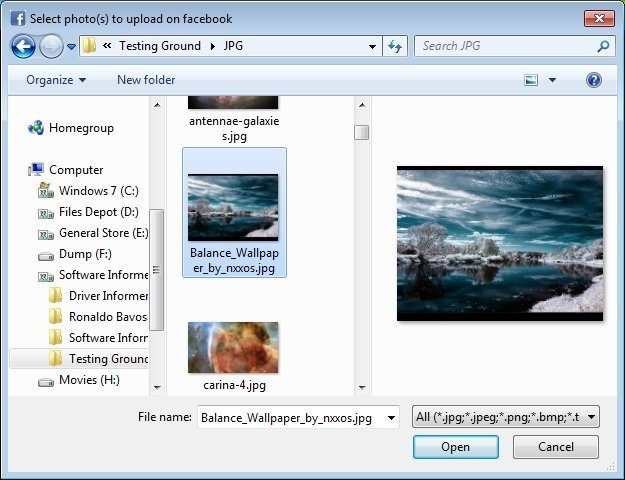
Task: Click the carina-4.jpg file name
Action: point(234,385)
